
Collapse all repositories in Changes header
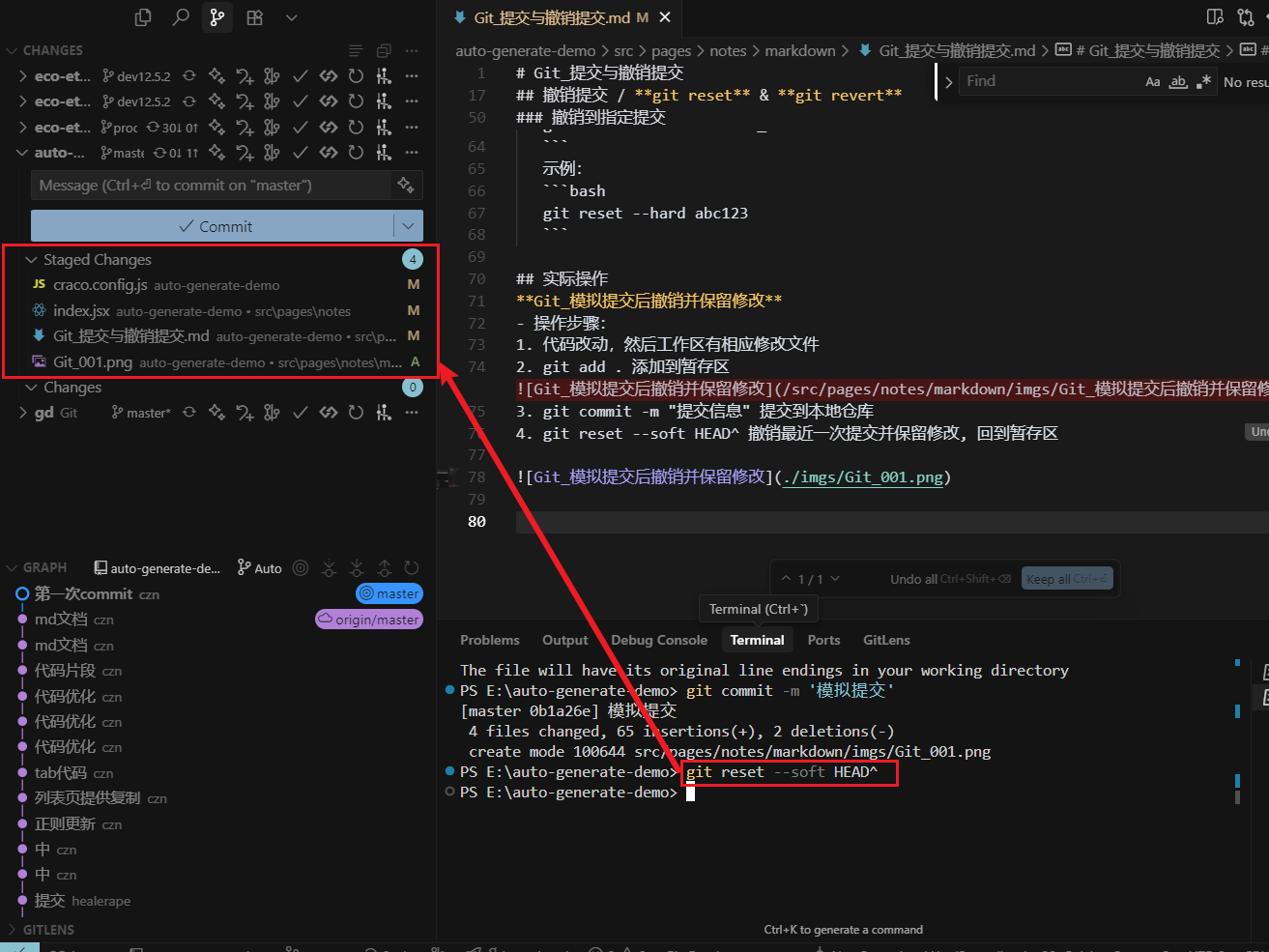coord(384,50)
